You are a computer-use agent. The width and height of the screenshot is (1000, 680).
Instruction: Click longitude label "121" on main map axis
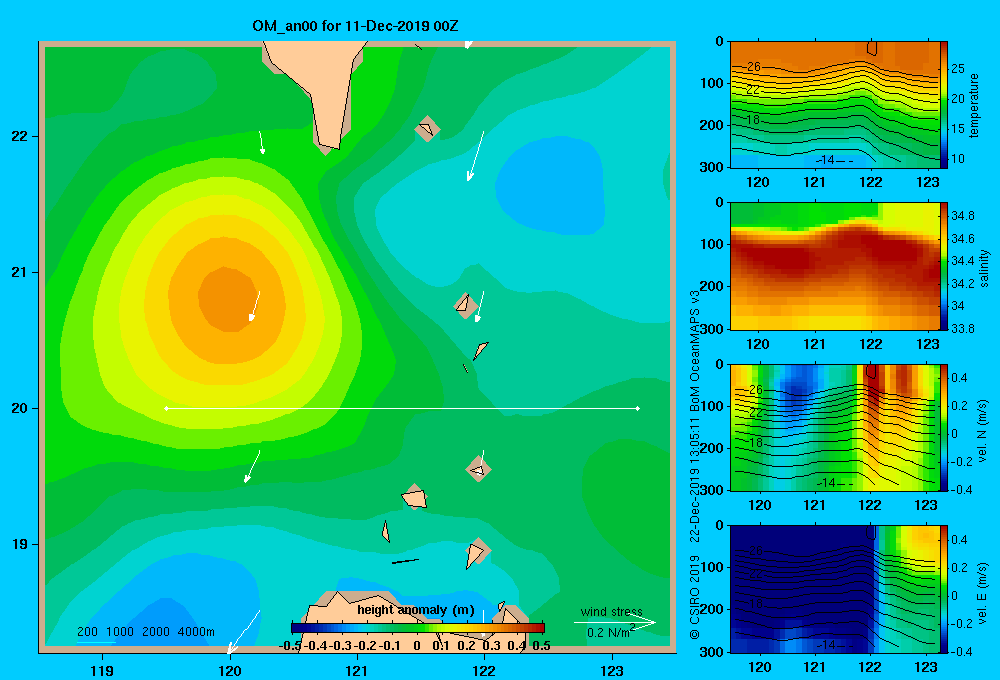357,670
